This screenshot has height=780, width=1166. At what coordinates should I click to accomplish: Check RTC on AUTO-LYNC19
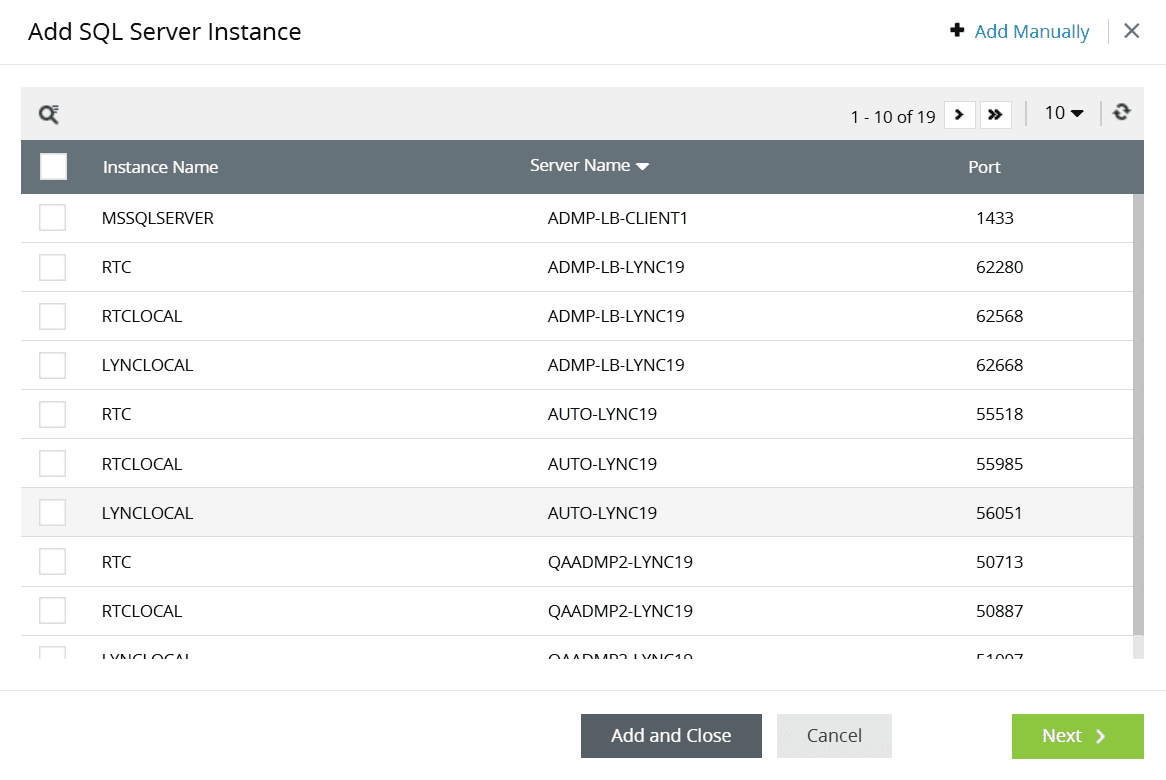click(x=52, y=414)
